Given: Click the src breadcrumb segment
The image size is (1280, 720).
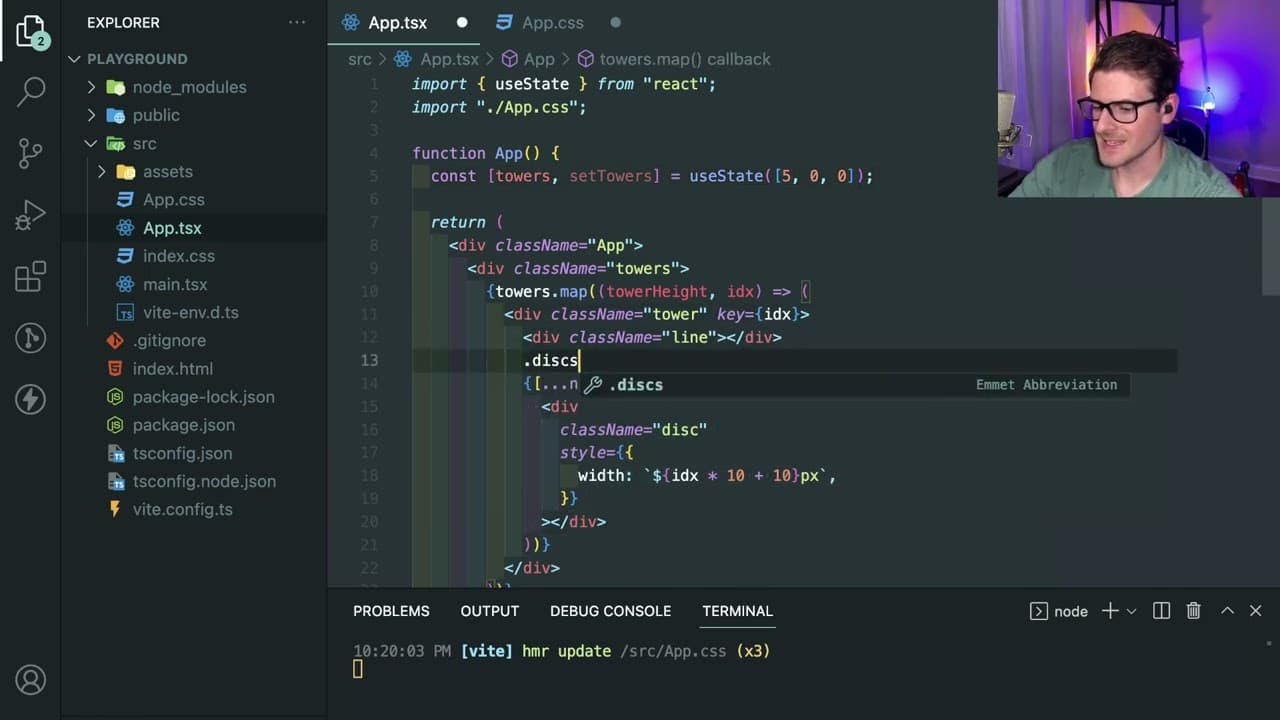Looking at the screenshot, I should (x=360, y=59).
